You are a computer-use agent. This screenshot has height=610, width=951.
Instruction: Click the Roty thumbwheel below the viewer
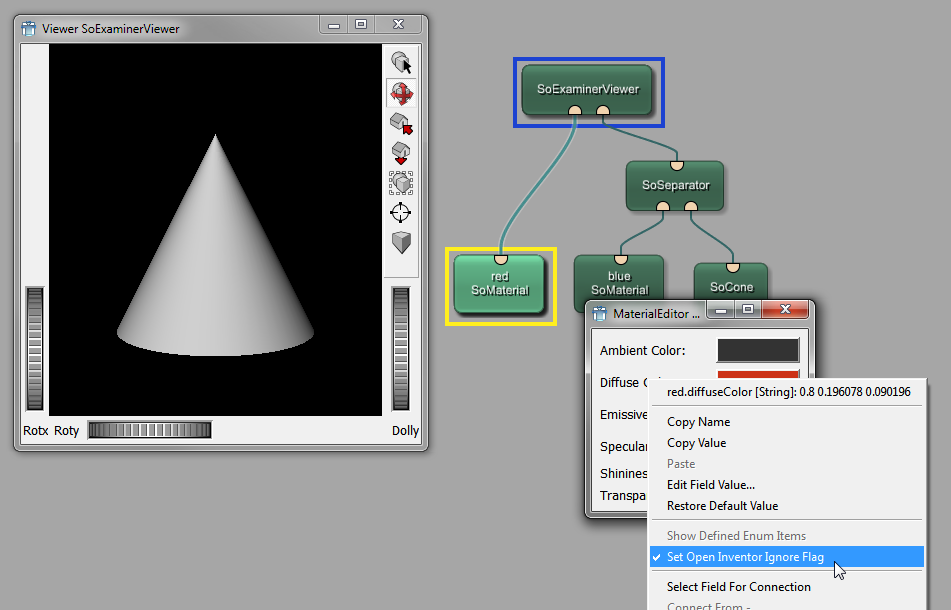pos(149,430)
